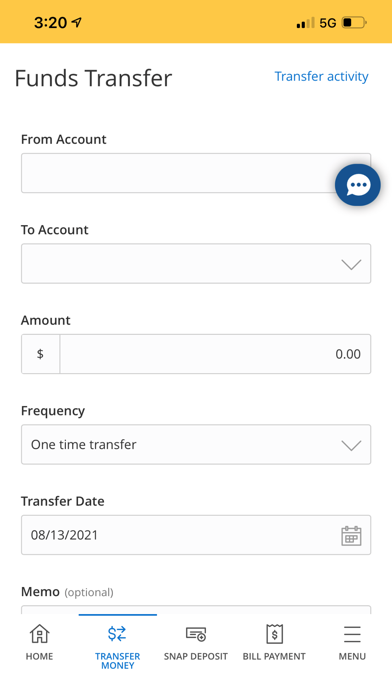The image size is (392, 696).
Task: Open the hamburger Menu icon
Action: coord(352,634)
